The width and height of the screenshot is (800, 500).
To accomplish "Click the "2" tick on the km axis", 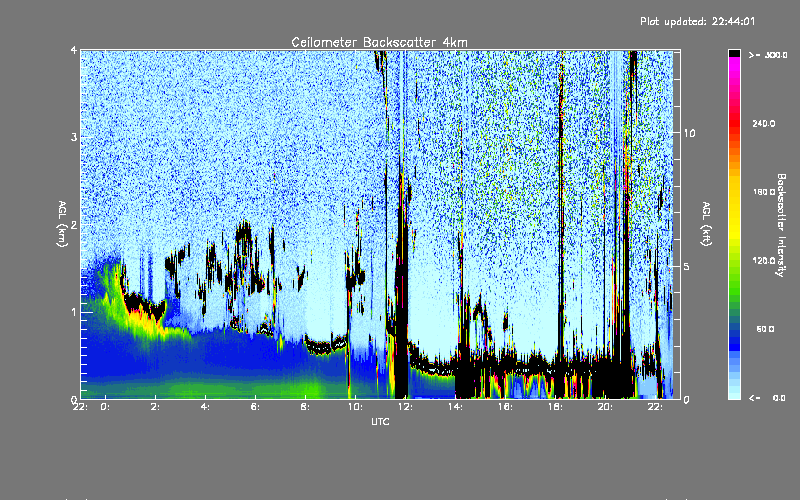I will (x=74, y=225).
